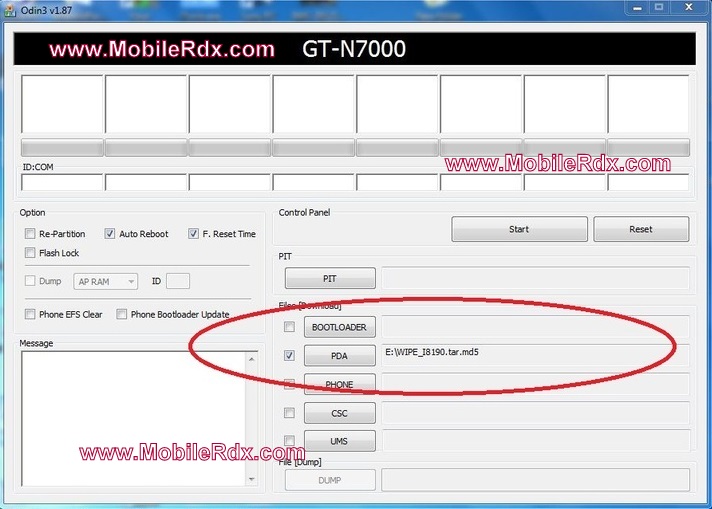The image size is (712, 509).
Task: Click the Start button
Action: 519,229
